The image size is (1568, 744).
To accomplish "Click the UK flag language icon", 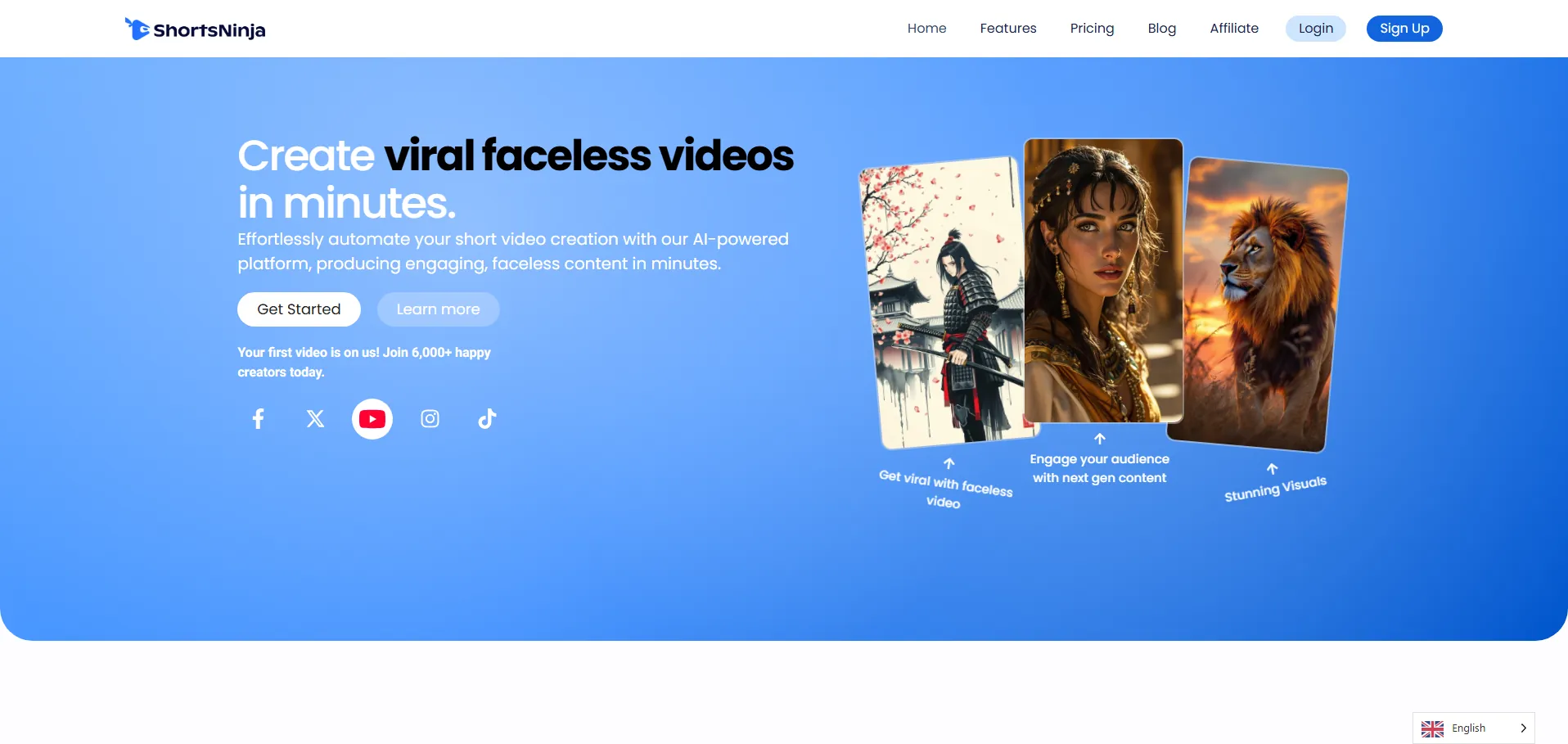I will [x=1432, y=728].
